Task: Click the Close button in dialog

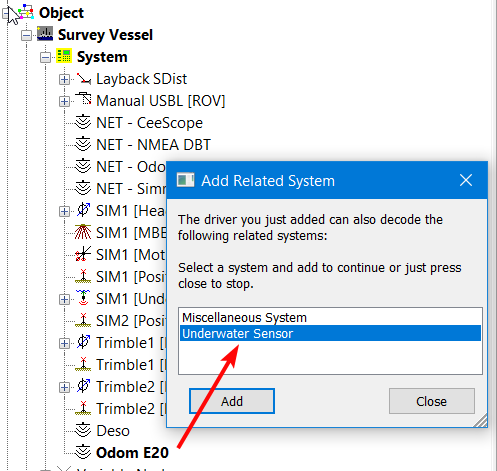Action: click(x=432, y=401)
